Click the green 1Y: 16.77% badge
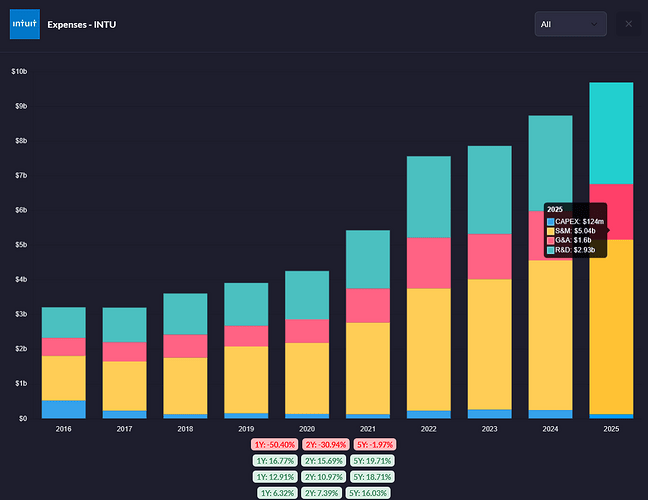648x500 pixels. pos(274,460)
